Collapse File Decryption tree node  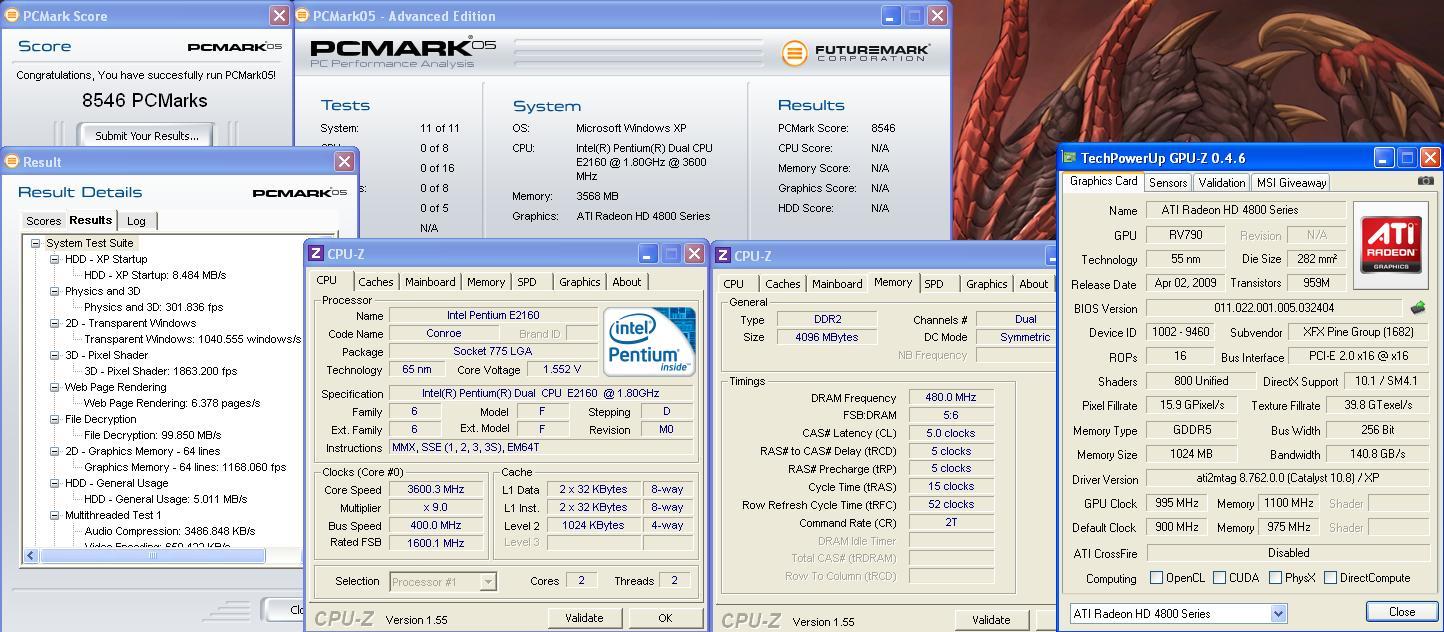(x=55, y=419)
